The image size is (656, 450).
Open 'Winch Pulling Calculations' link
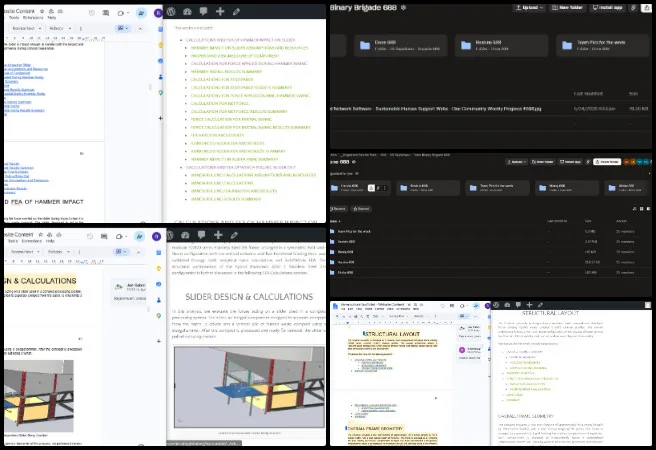coord(222,183)
